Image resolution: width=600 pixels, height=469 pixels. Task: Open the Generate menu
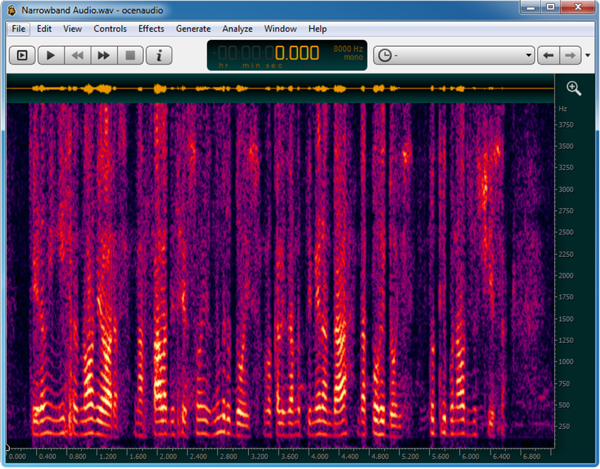(x=193, y=29)
